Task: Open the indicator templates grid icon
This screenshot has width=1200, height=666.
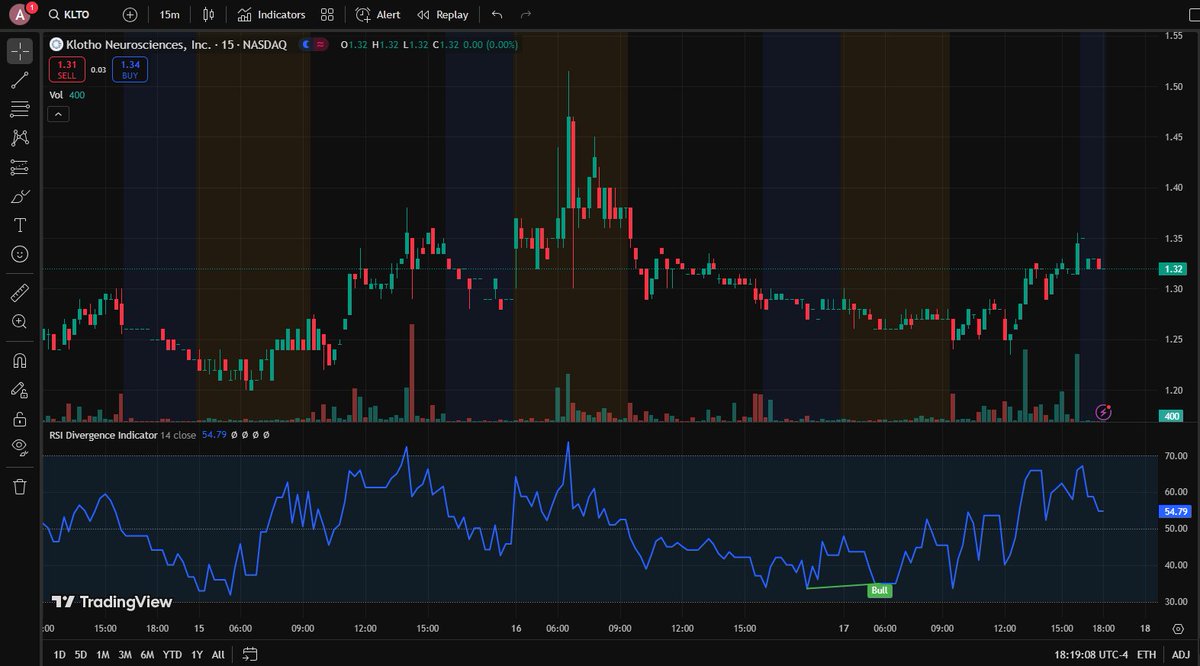Action: 327,15
